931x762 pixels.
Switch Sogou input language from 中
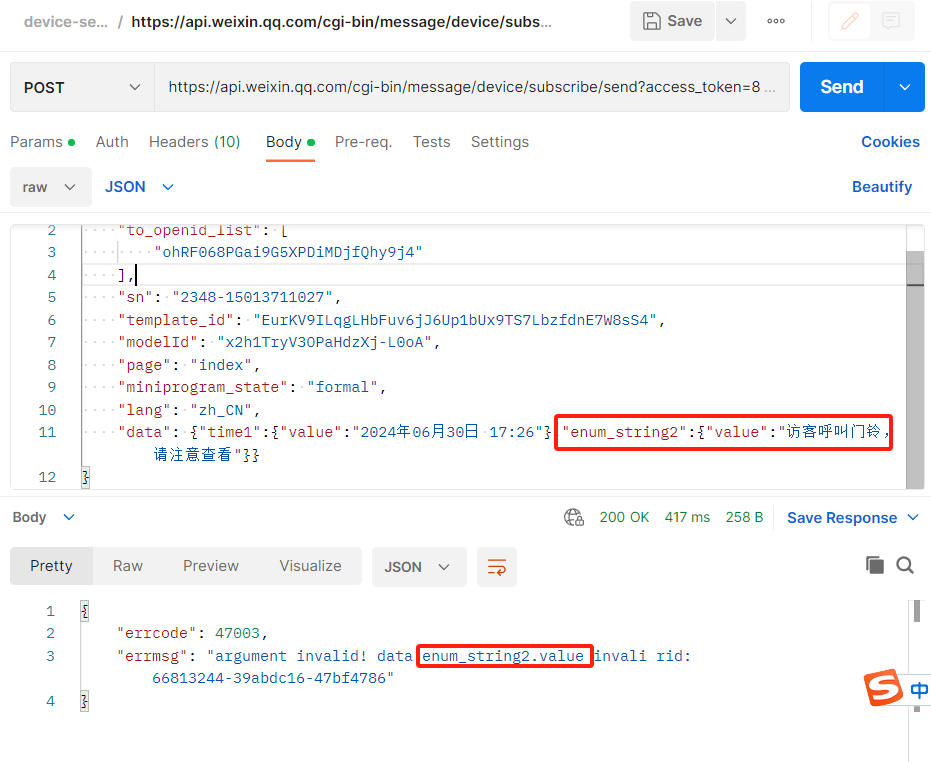pyautogui.click(x=919, y=690)
